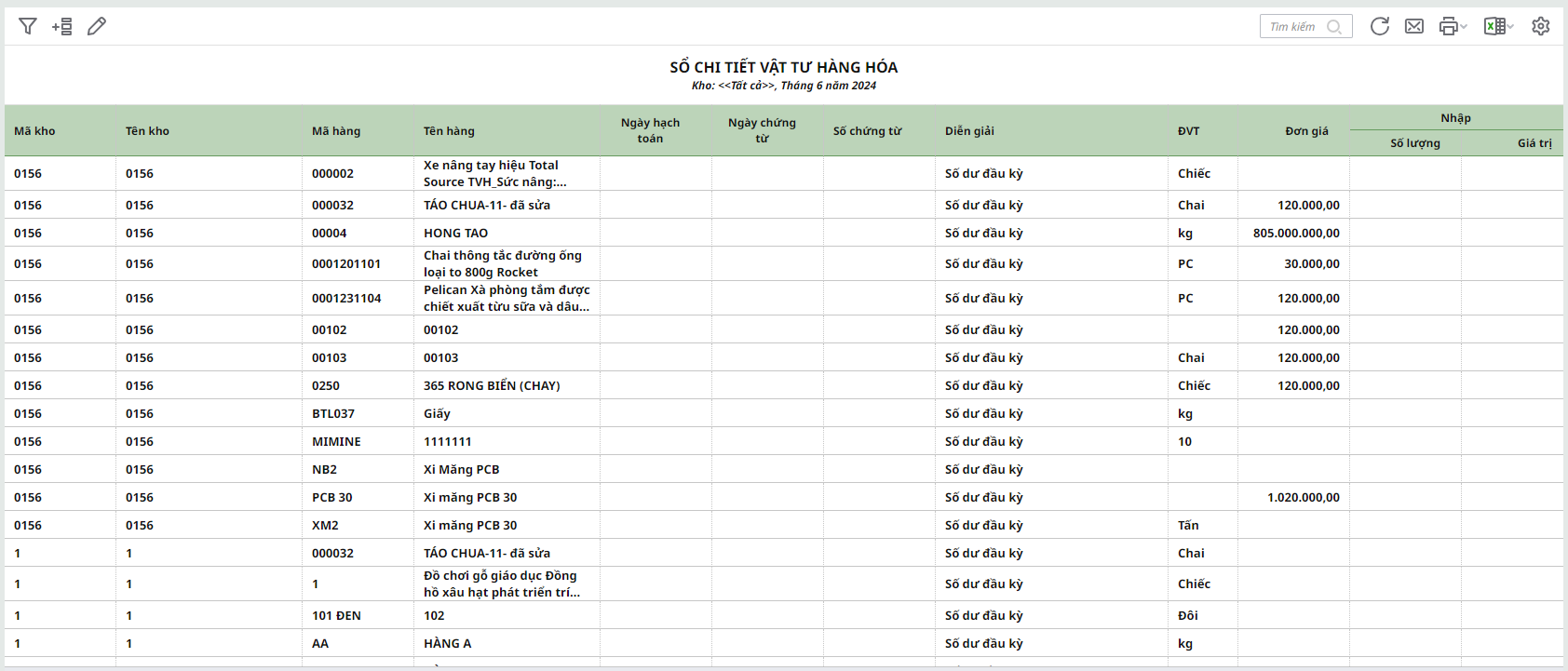Refresh the report with the reload icon
Image resolution: width=1568 pixels, height=671 pixels.
[x=1380, y=26]
